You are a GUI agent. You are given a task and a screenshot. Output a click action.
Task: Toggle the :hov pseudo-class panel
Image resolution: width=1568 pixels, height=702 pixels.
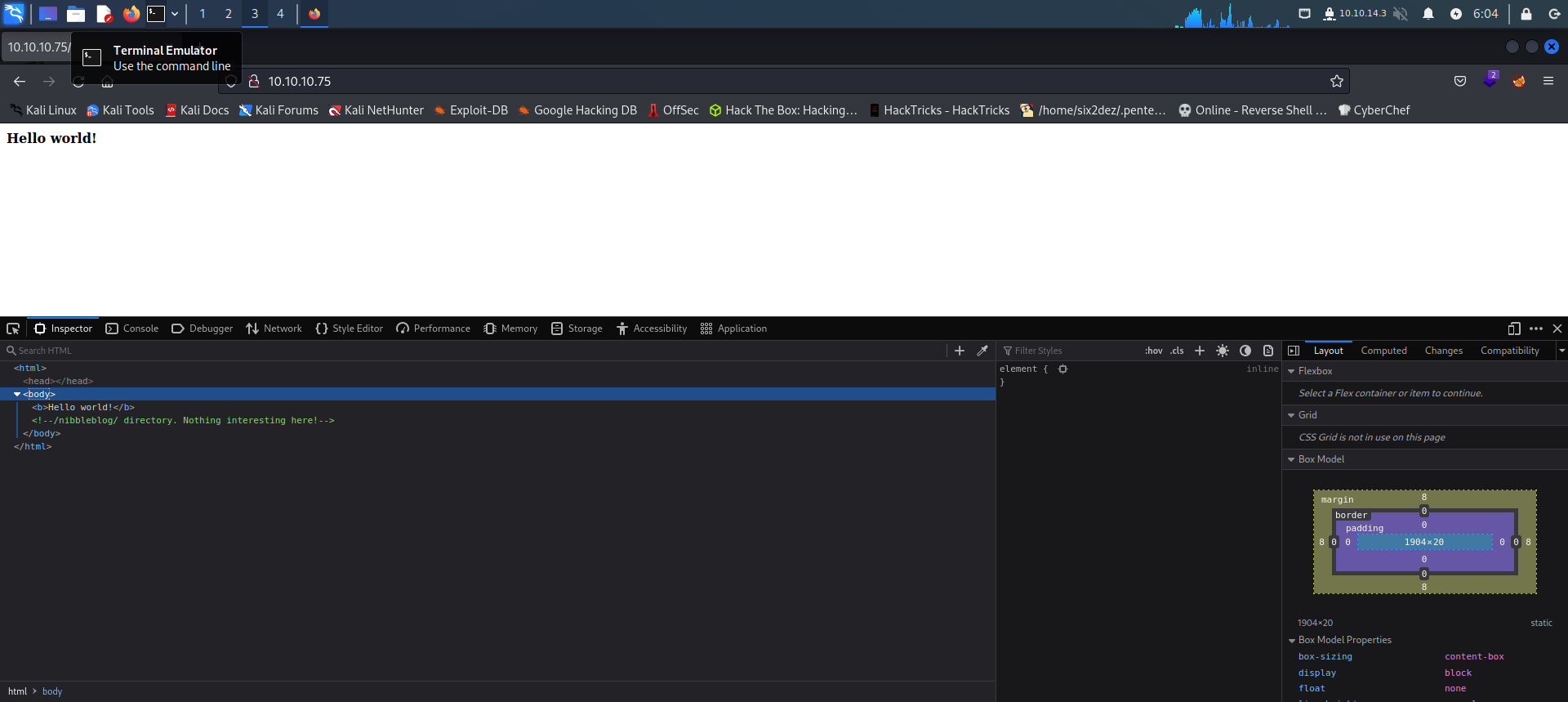pyautogui.click(x=1154, y=351)
